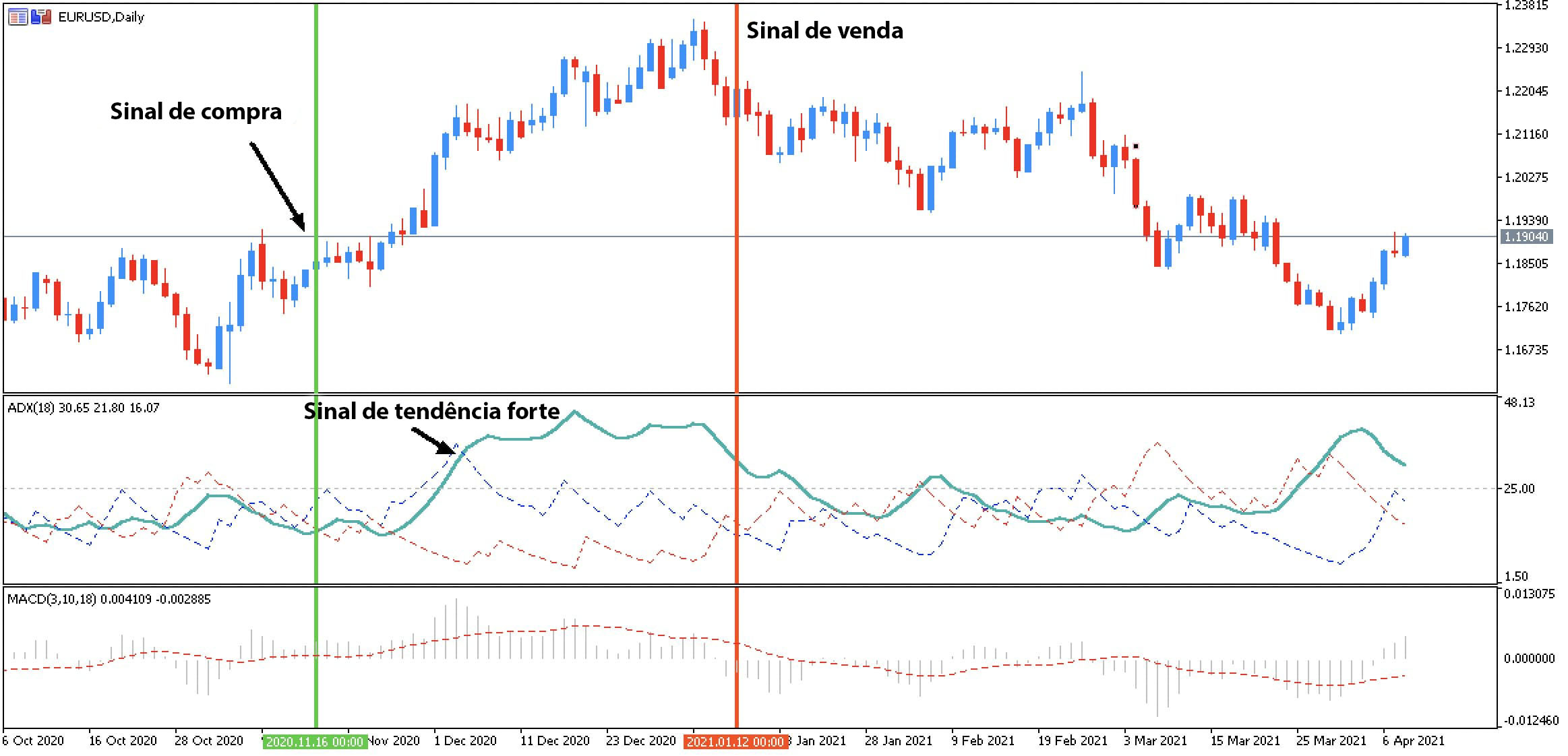Click the 1.19040 current price tag
This screenshot has width=1568, height=756.
[x=1527, y=237]
